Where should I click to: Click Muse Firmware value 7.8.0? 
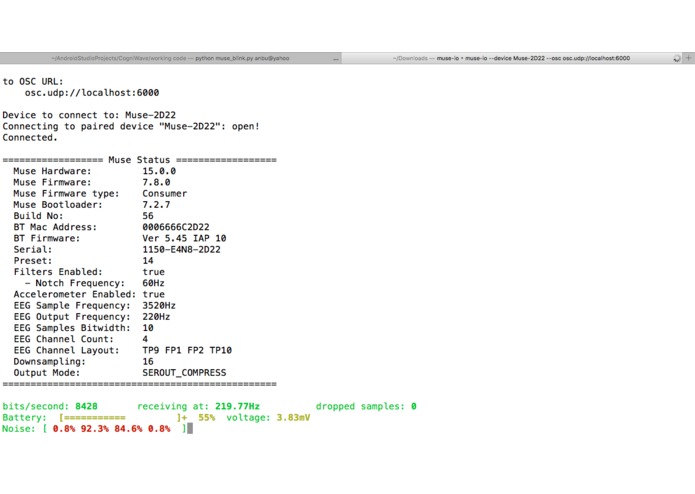(x=156, y=182)
